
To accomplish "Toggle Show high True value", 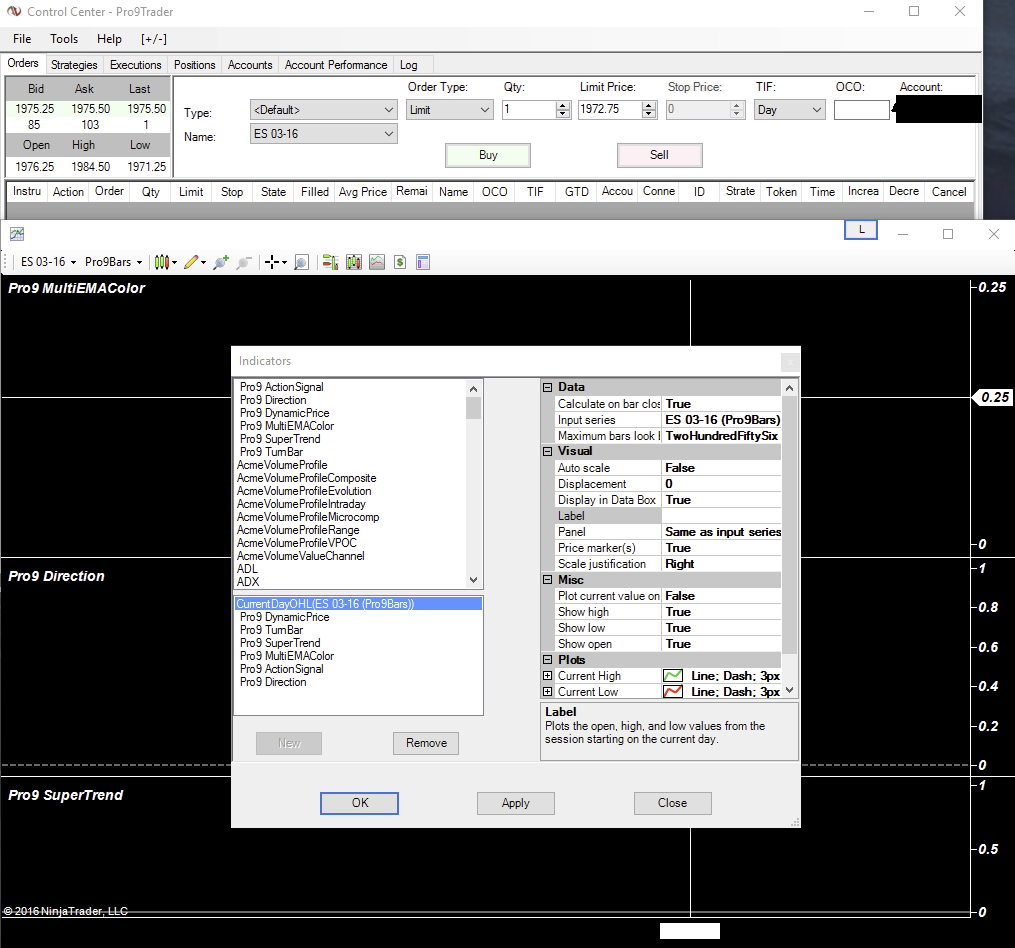I will click(x=722, y=612).
